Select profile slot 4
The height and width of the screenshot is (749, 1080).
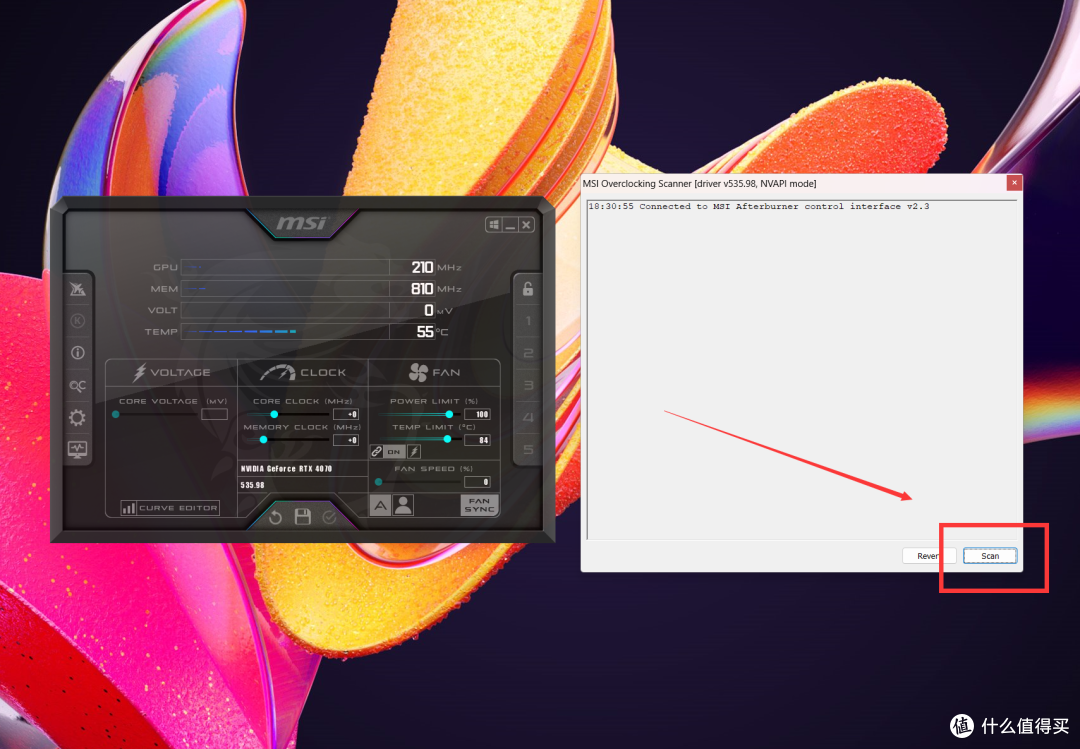pyautogui.click(x=528, y=418)
